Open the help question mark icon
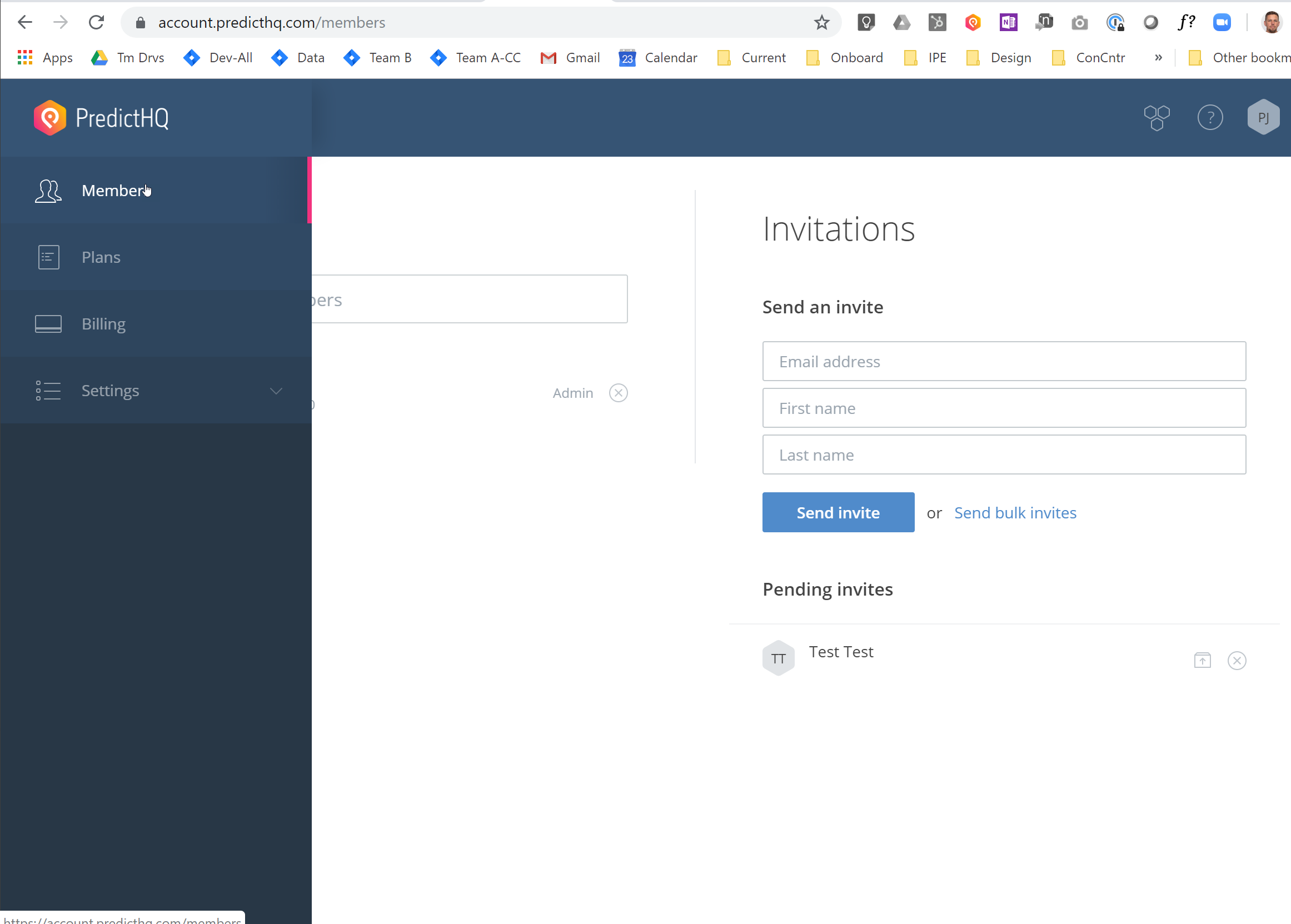Screen dimensions: 1291x924 [x=1210, y=118]
